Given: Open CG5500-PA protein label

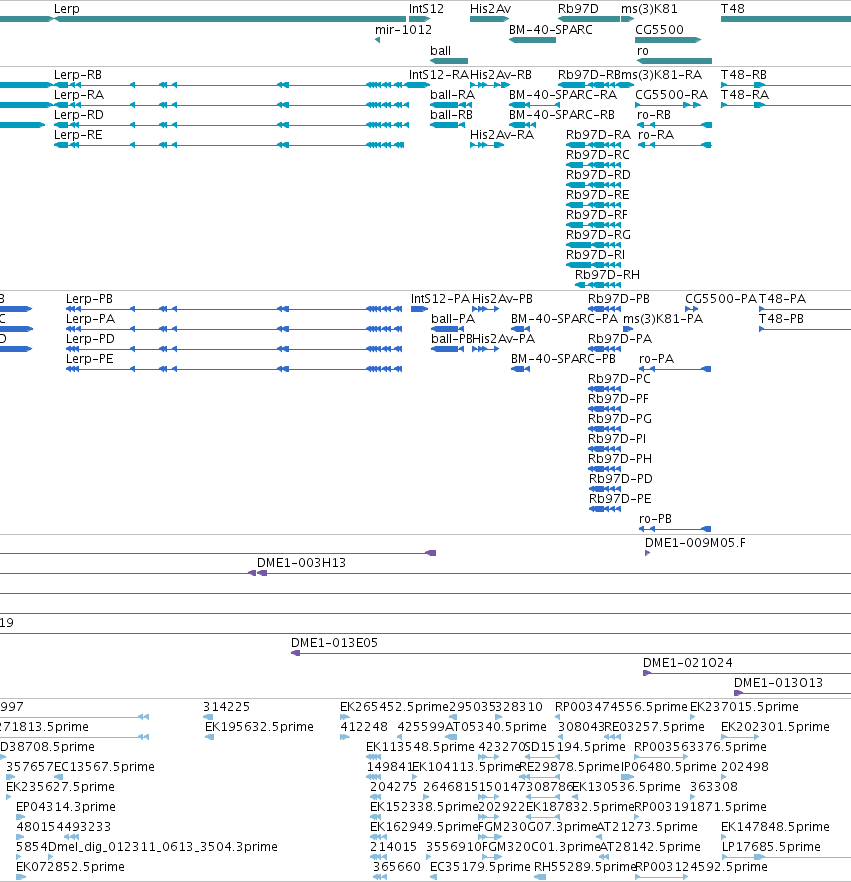Looking at the screenshot, I should click(721, 299).
